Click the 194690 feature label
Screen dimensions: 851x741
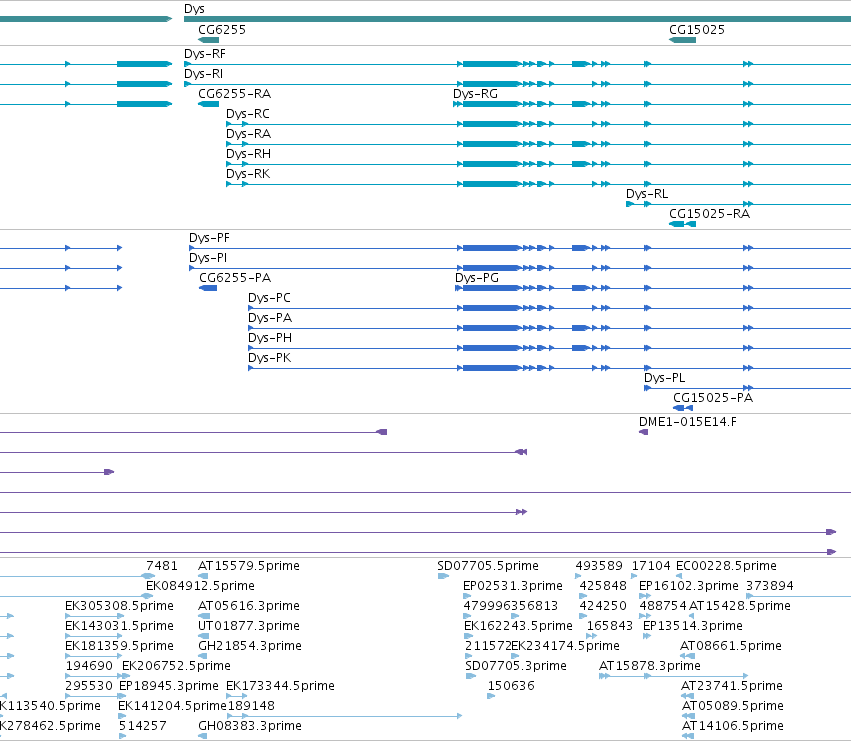[89, 667]
